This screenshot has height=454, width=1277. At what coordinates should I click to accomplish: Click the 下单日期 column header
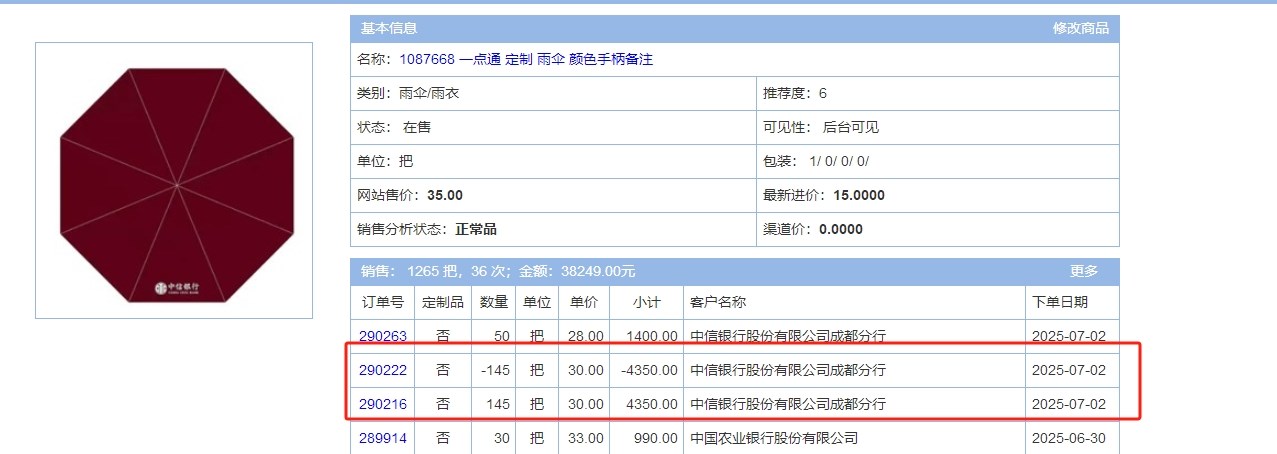[1072, 302]
